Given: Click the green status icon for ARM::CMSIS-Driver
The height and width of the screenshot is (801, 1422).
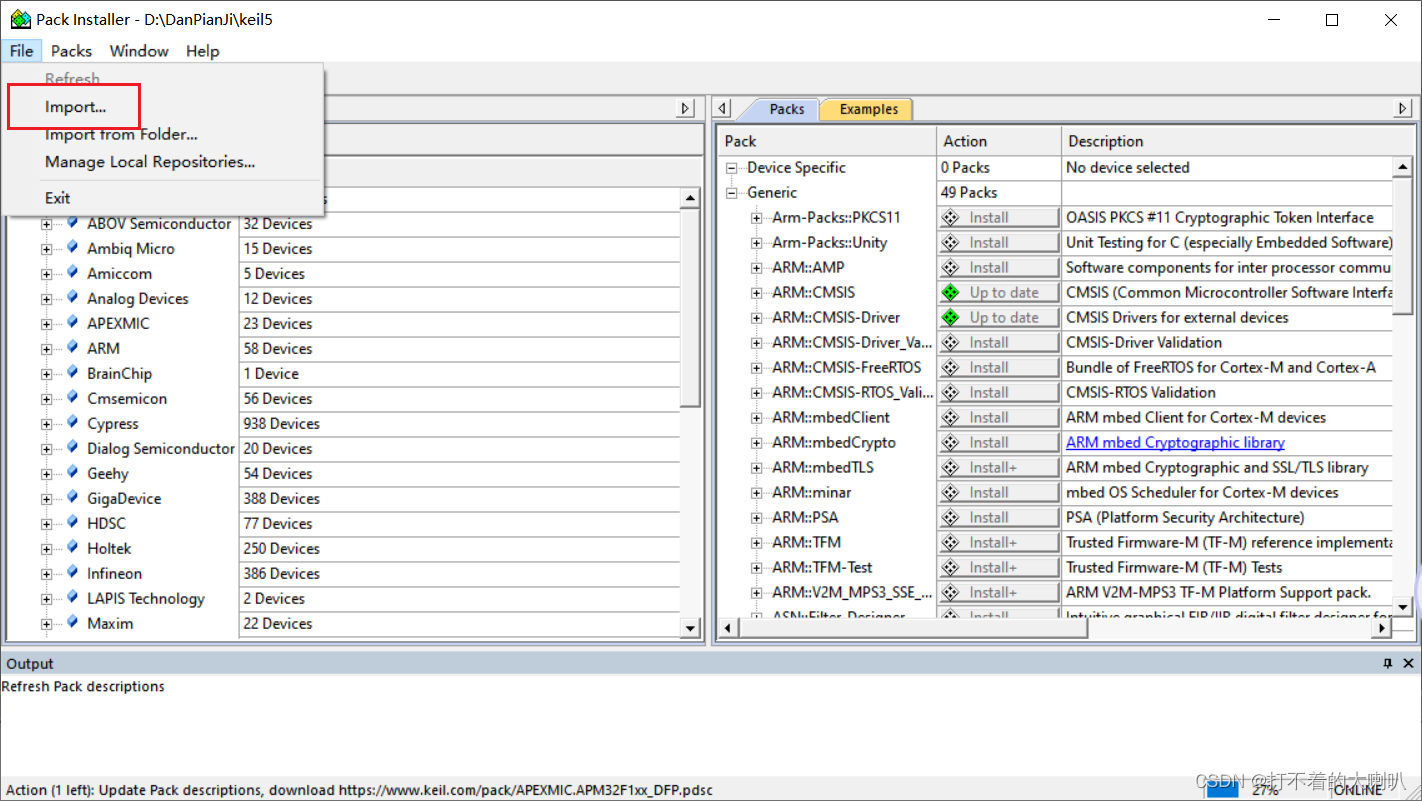Looking at the screenshot, I should (x=951, y=318).
